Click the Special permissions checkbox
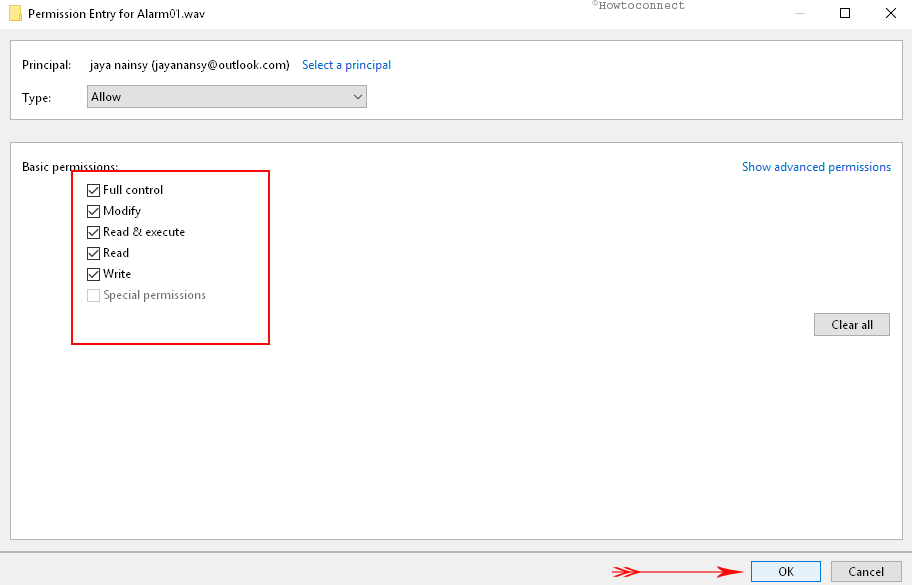912x585 pixels. coord(93,295)
